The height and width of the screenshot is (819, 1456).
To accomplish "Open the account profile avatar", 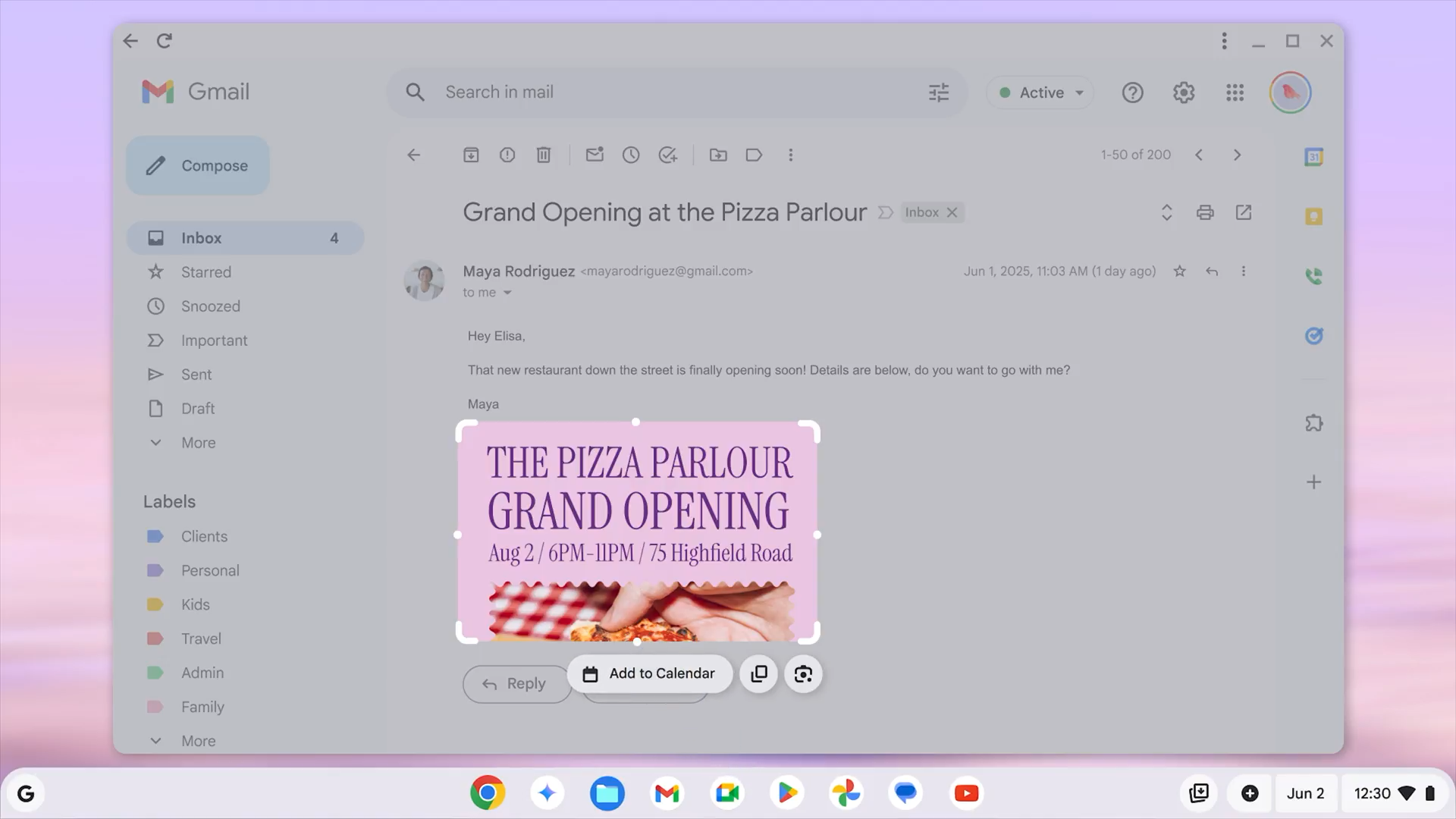I will [1291, 93].
